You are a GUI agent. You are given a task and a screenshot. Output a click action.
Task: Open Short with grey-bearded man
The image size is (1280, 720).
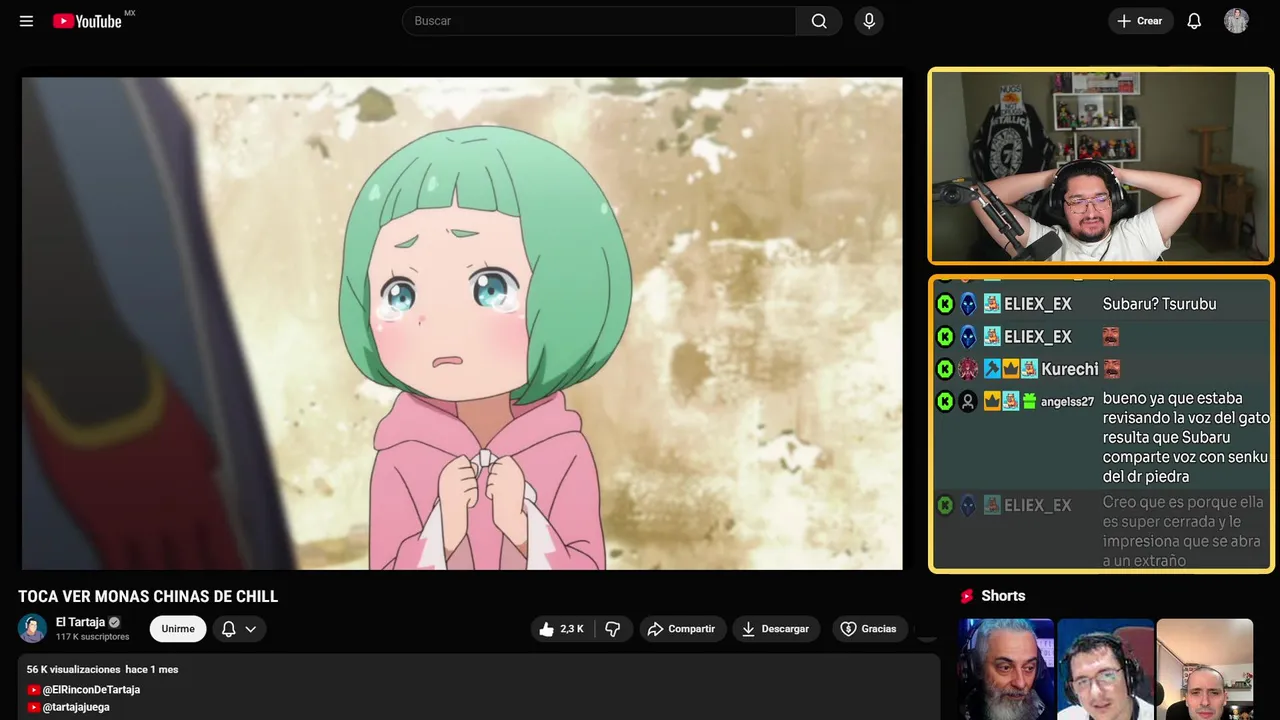click(1006, 669)
